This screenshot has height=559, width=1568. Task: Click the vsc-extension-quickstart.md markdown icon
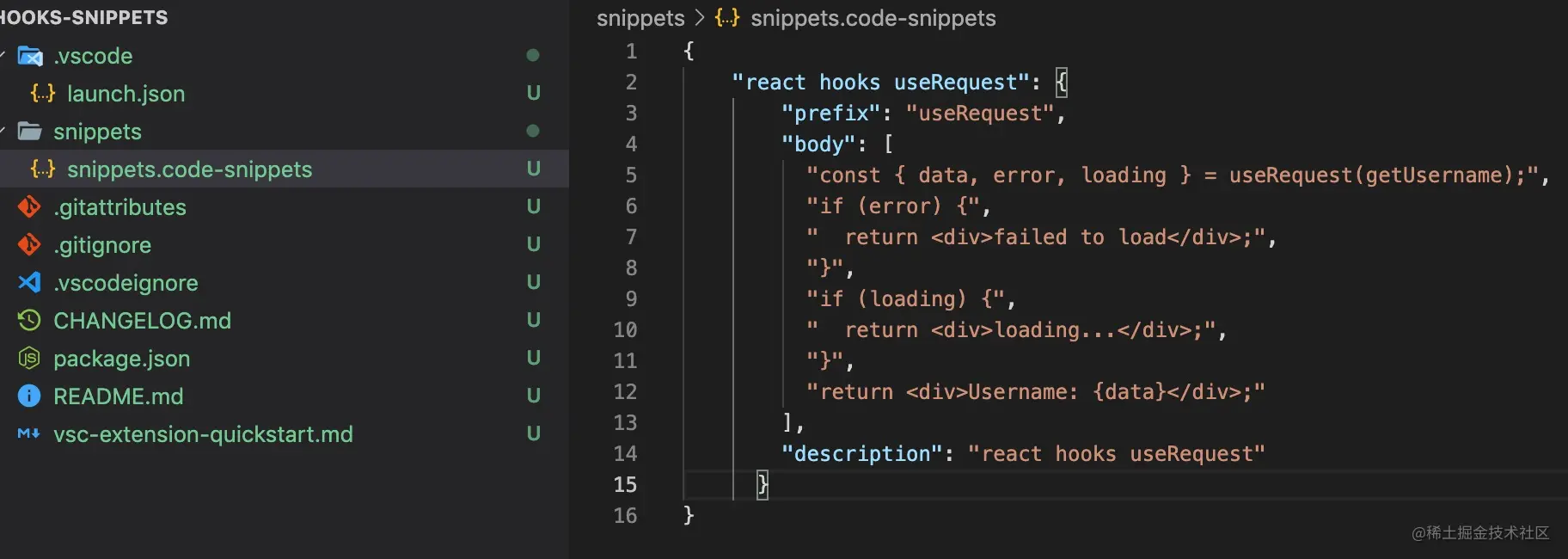29,434
